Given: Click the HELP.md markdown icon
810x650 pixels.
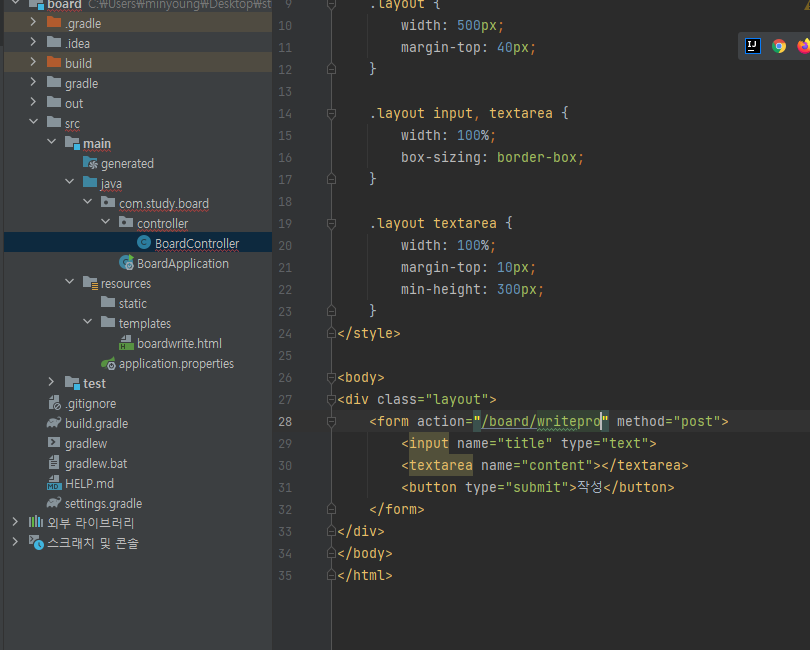Looking at the screenshot, I should (x=54, y=483).
